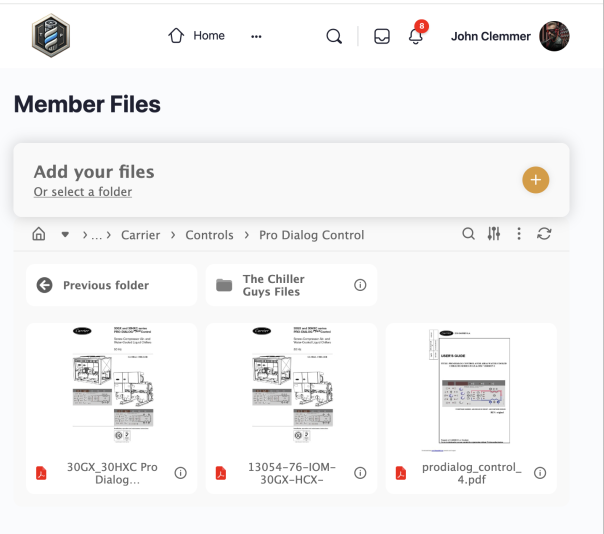
Task: Open the three-dot more menu in header
Action: [x=256, y=36]
